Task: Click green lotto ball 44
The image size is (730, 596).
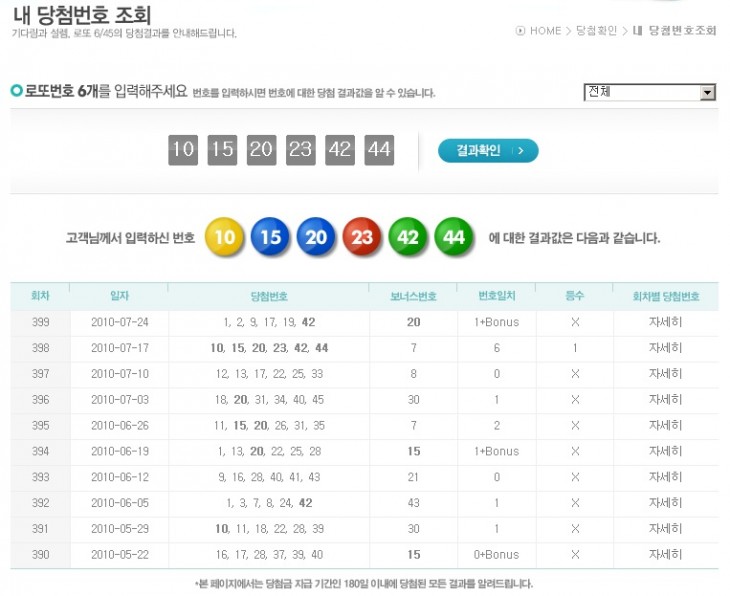Action: (x=453, y=237)
